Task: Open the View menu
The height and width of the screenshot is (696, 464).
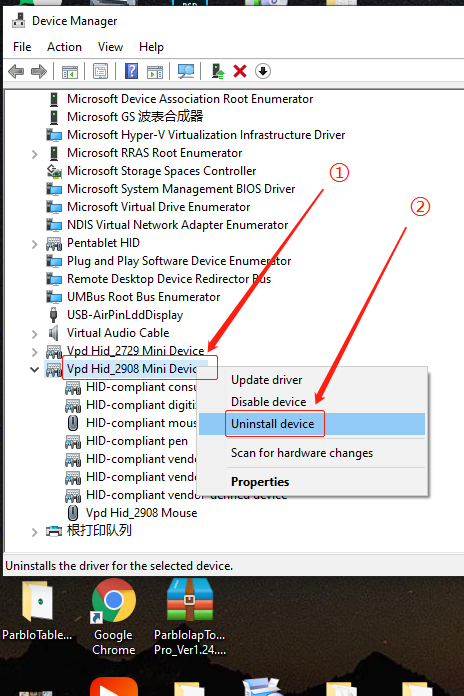Action: (110, 47)
